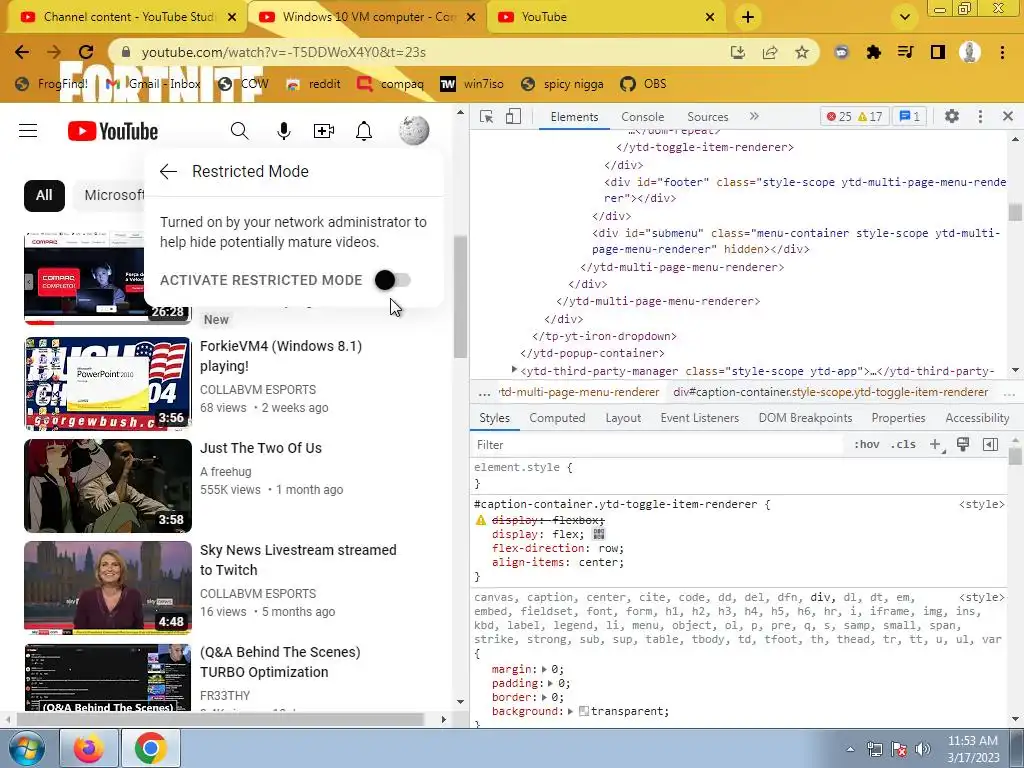Toggle computed styles sidebar icon

point(990,445)
